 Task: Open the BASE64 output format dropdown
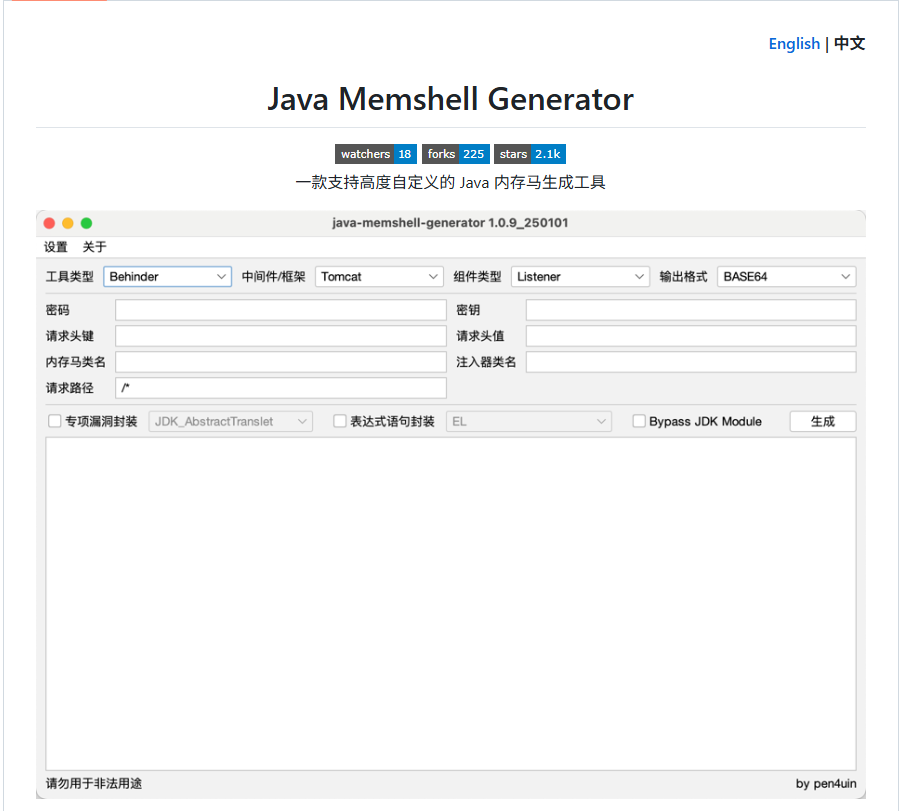tap(786, 277)
